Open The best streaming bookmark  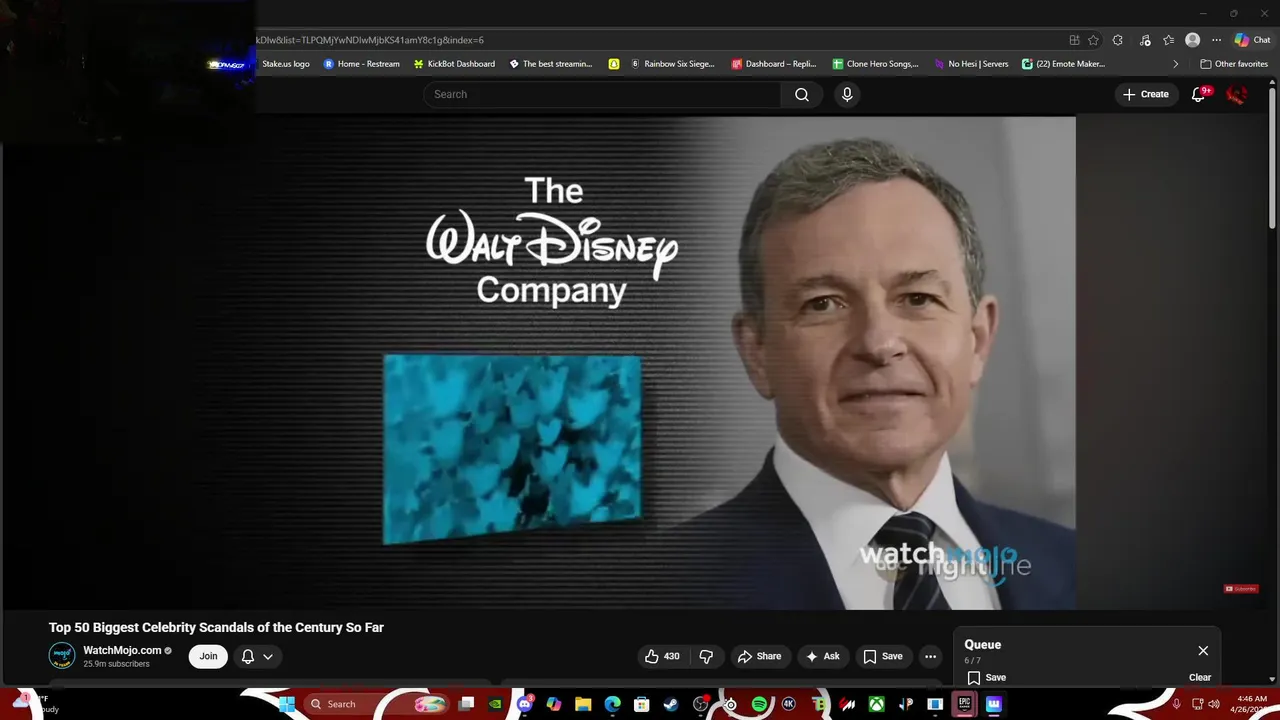[551, 64]
